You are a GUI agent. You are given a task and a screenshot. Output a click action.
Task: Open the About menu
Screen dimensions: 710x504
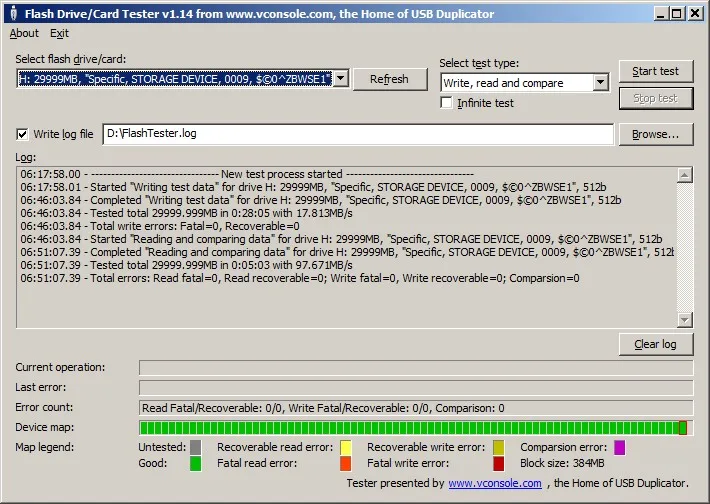click(x=24, y=34)
